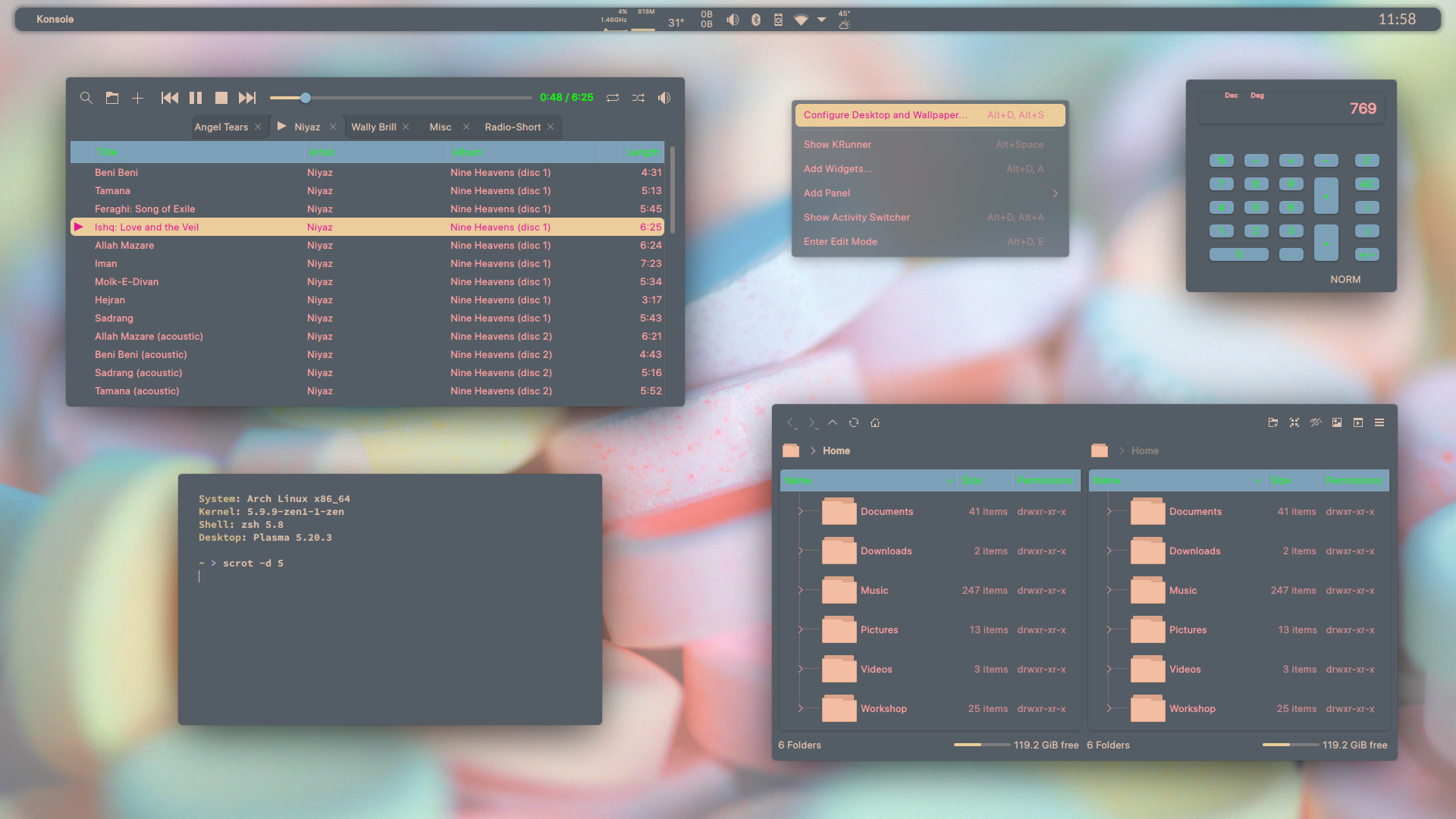Create a new folder in Dolphin
Viewport: 1456px width, 819px height.
pos(1273,422)
